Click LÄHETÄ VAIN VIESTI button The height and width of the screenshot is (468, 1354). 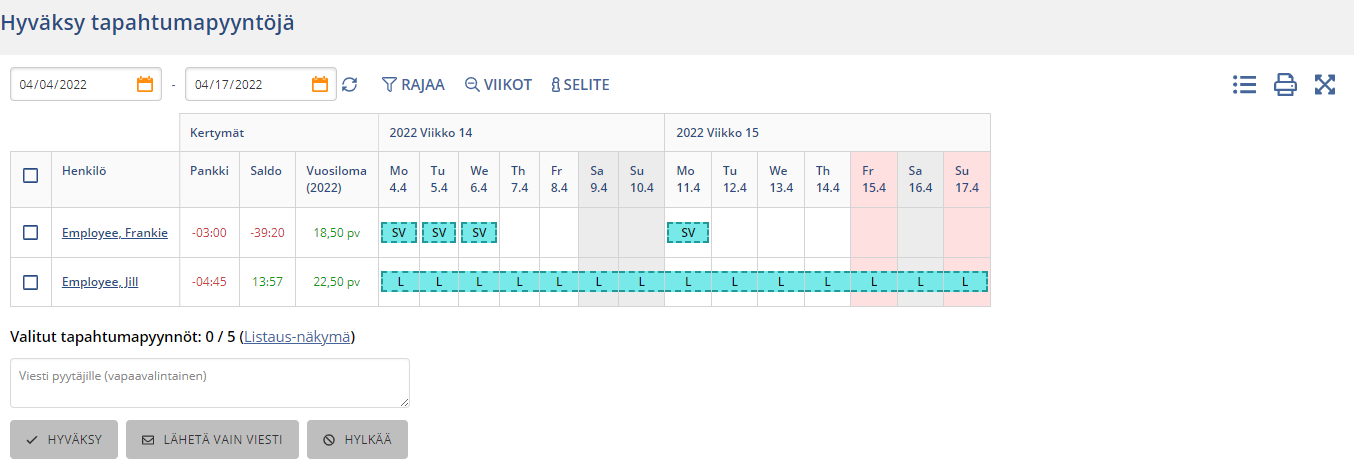click(x=212, y=439)
